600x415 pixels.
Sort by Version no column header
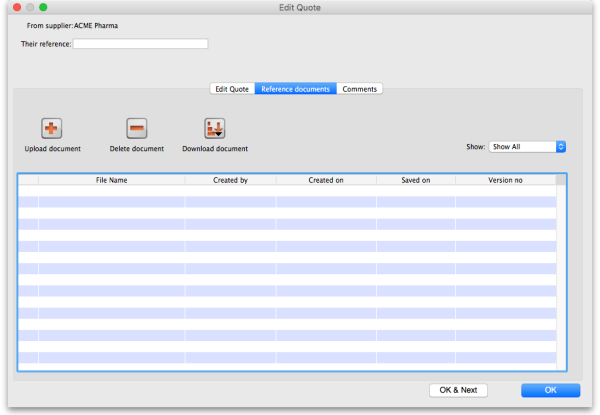(505, 180)
